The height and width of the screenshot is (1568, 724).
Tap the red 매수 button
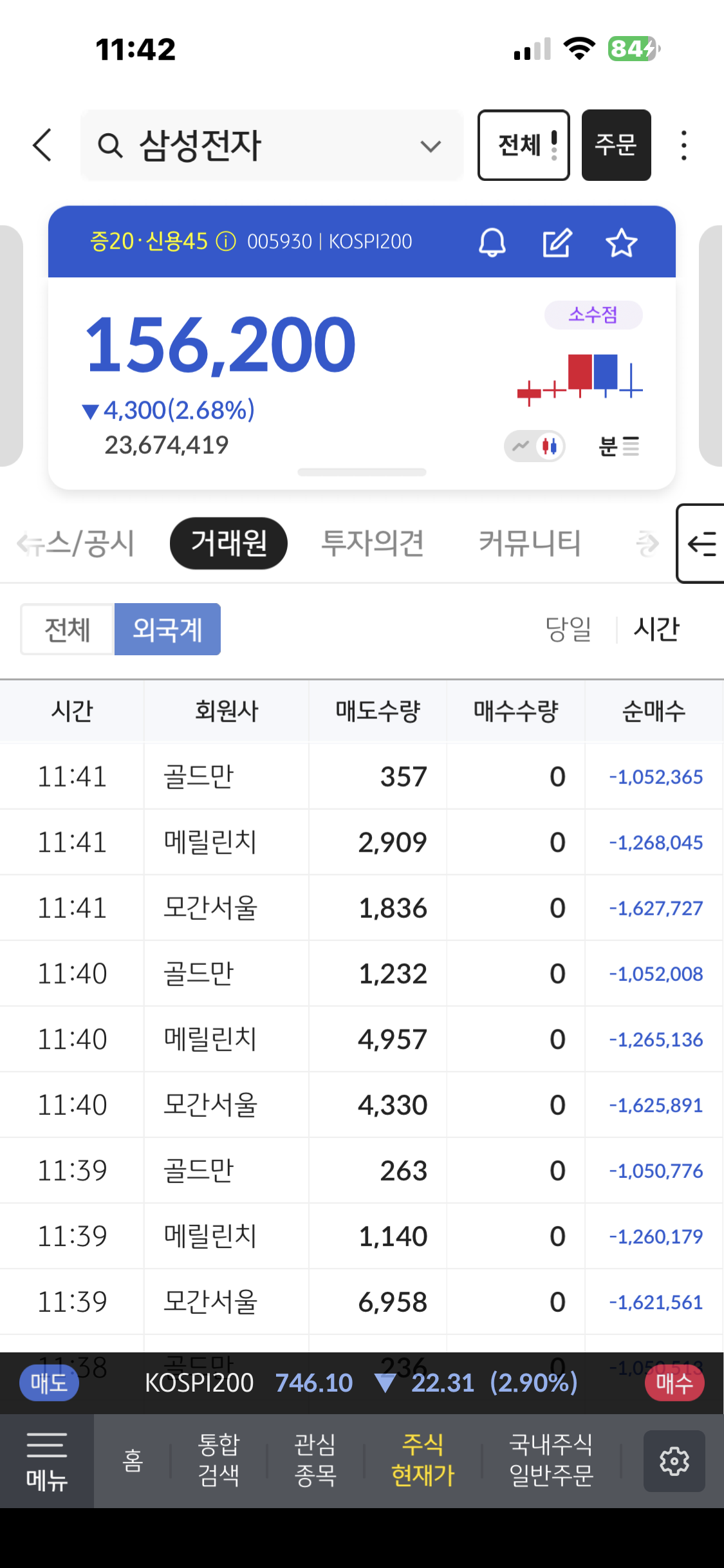(x=674, y=1383)
